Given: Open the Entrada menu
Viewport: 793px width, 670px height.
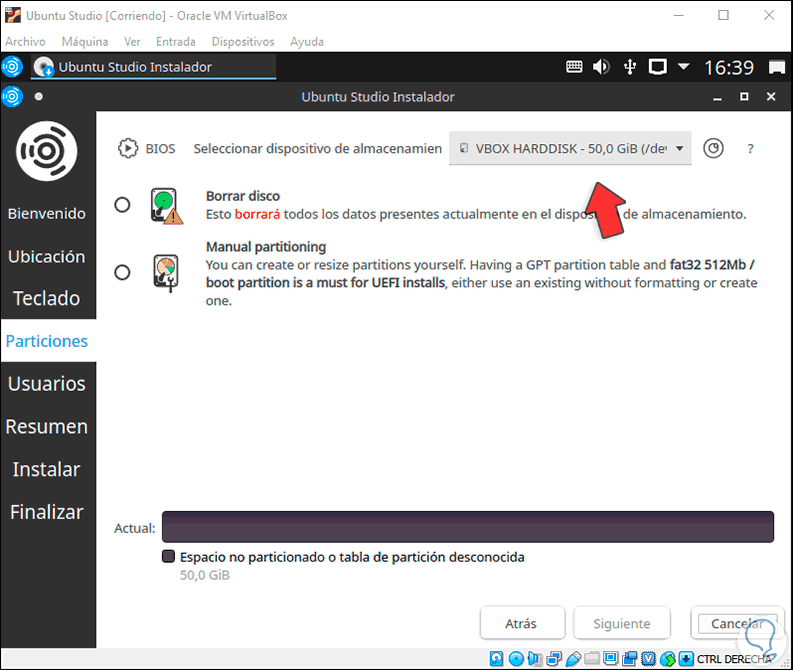Looking at the screenshot, I should coord(175,41).
